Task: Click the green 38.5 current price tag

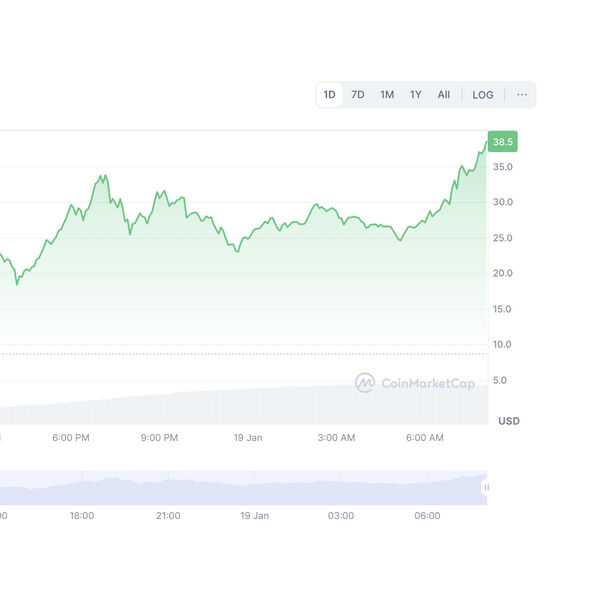Action: click(502, 142)
